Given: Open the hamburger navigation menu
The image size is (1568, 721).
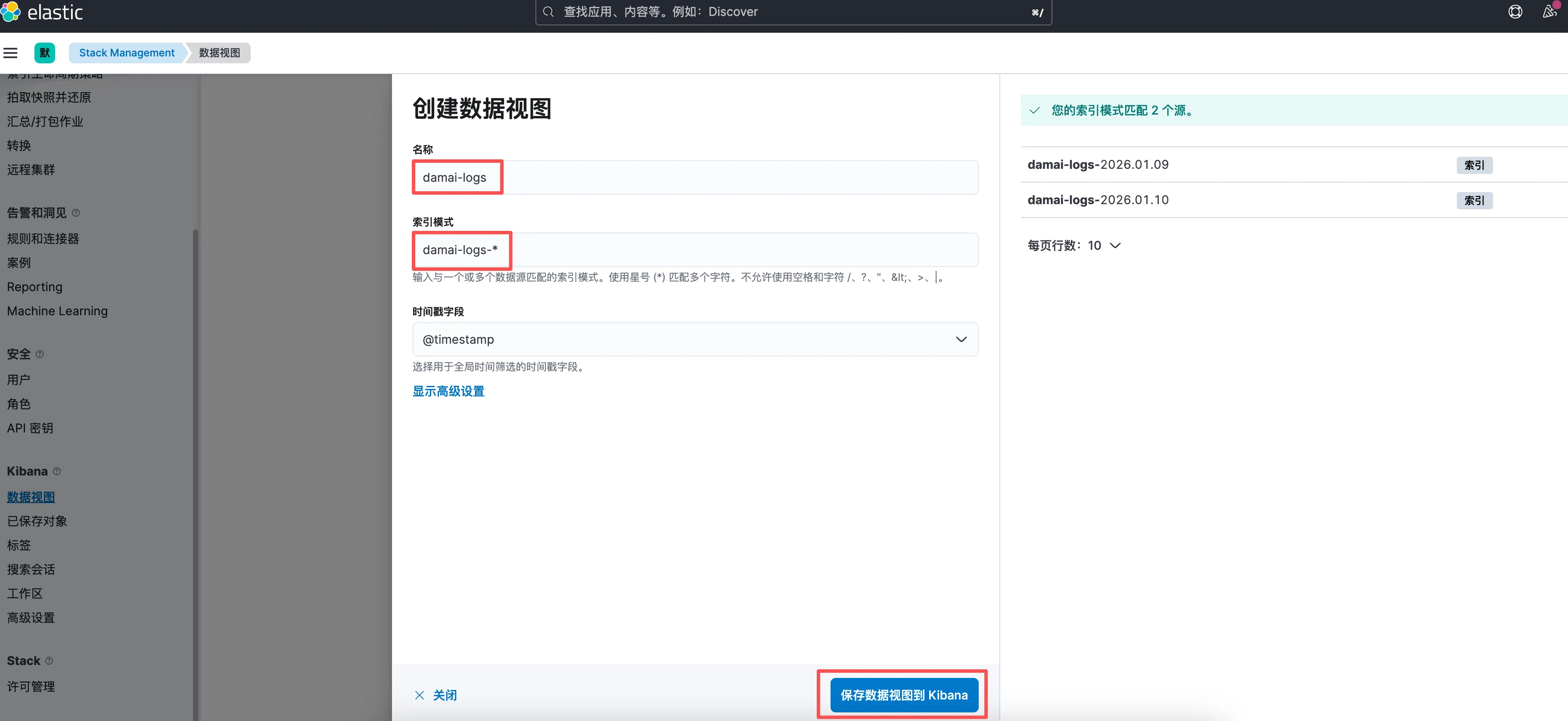Looking at the screenshot, I should pos(10,53).
